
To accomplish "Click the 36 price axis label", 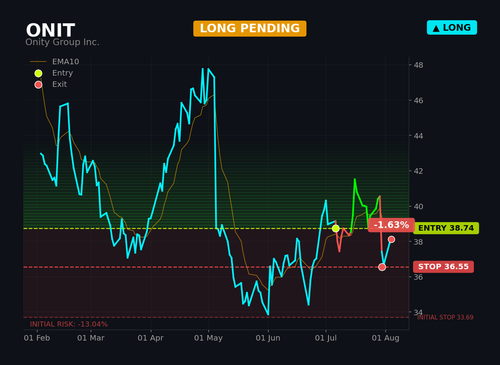I will (419, 277).
